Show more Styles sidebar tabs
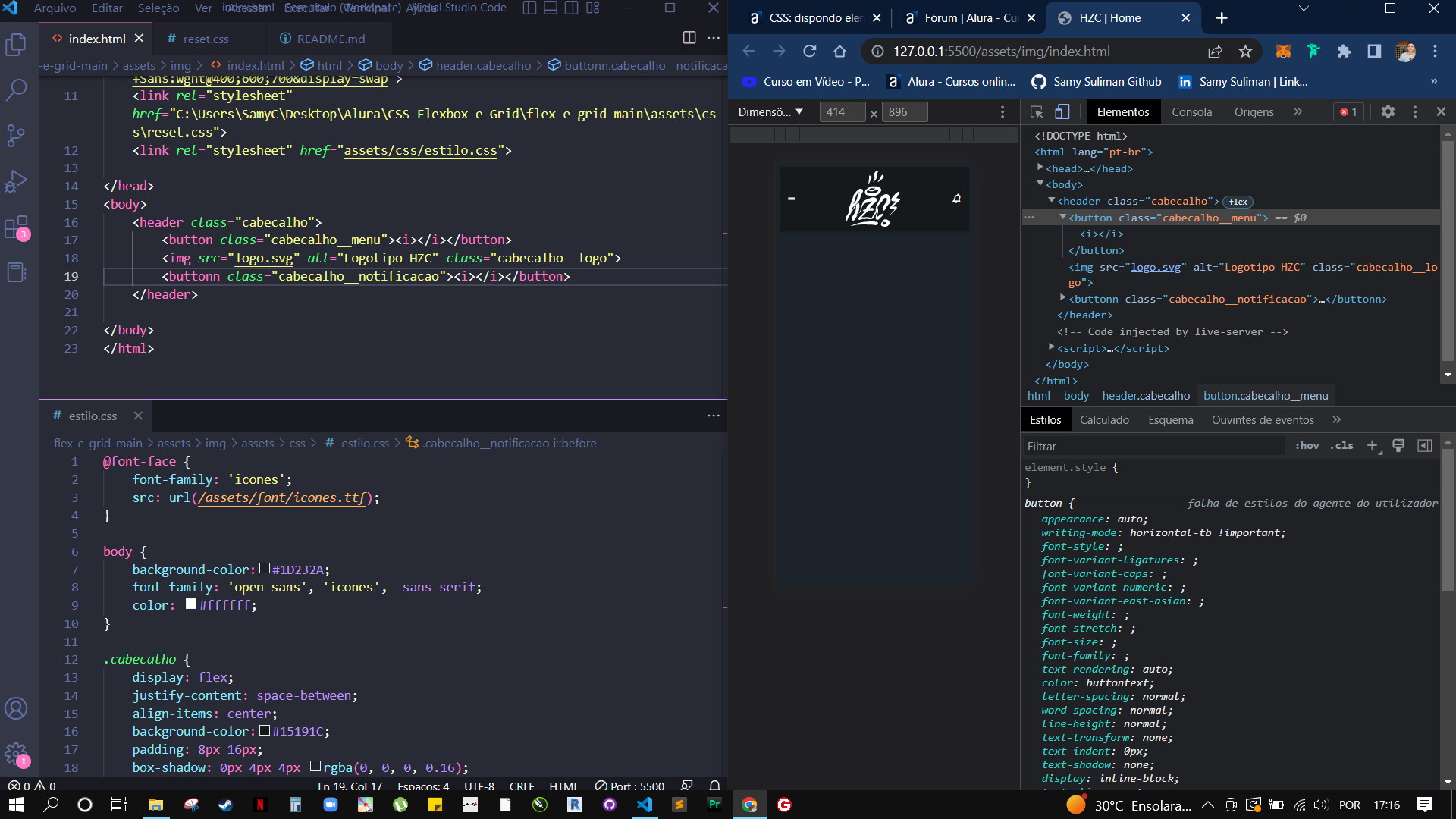Viewport: 1456px width, 819px height. pyautogui.click(x=1337, y=419)
